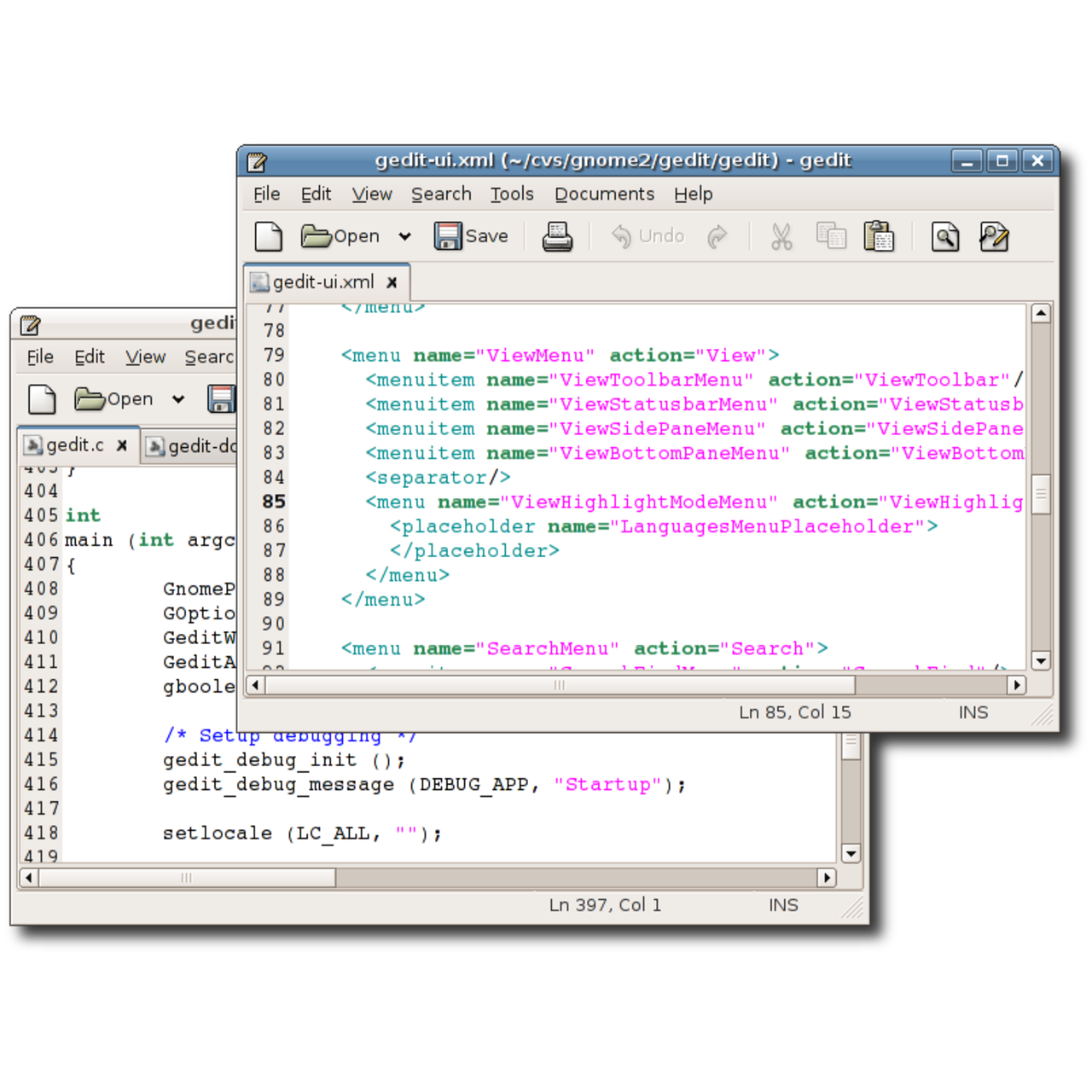Screen dimensions: 1092x1092
Task: Click 'LanguagesMenuPlaceholder' on line 86
Action: pos(767,526)
